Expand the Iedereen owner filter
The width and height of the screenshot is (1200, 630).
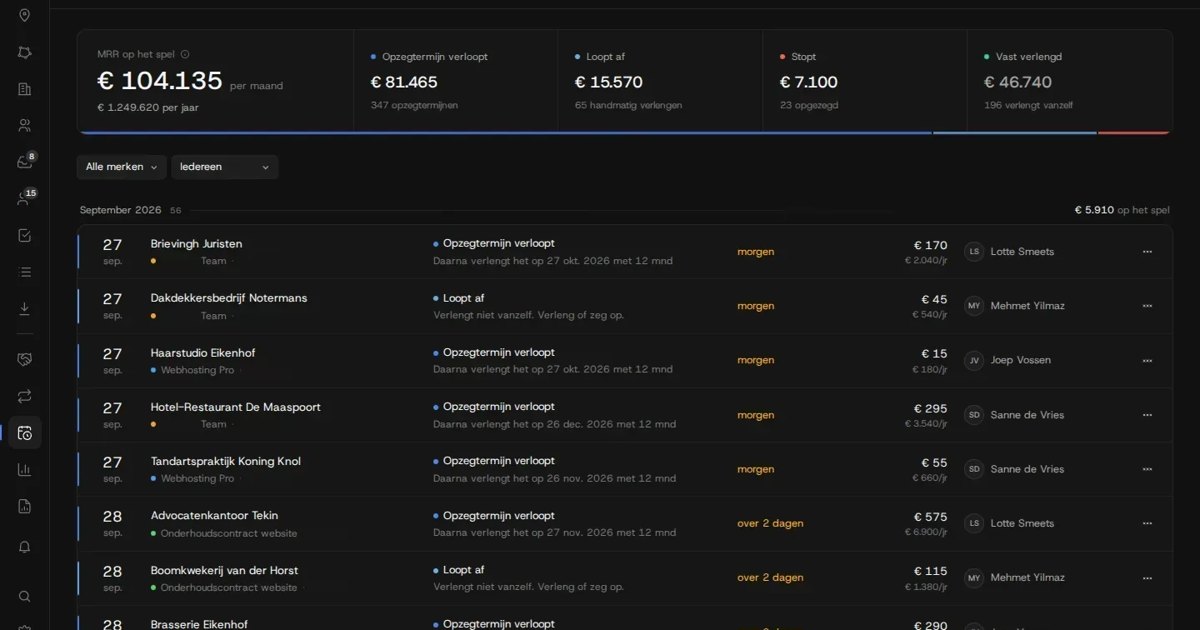tap(225, 167)
